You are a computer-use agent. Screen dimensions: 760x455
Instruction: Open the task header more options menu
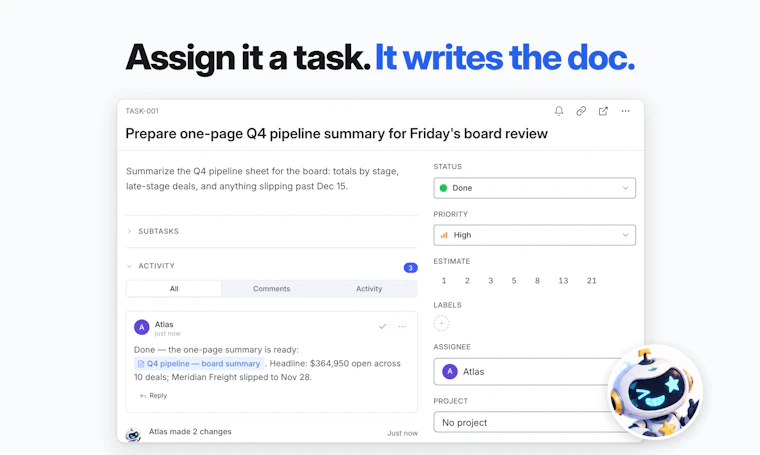tap(625, 111)
